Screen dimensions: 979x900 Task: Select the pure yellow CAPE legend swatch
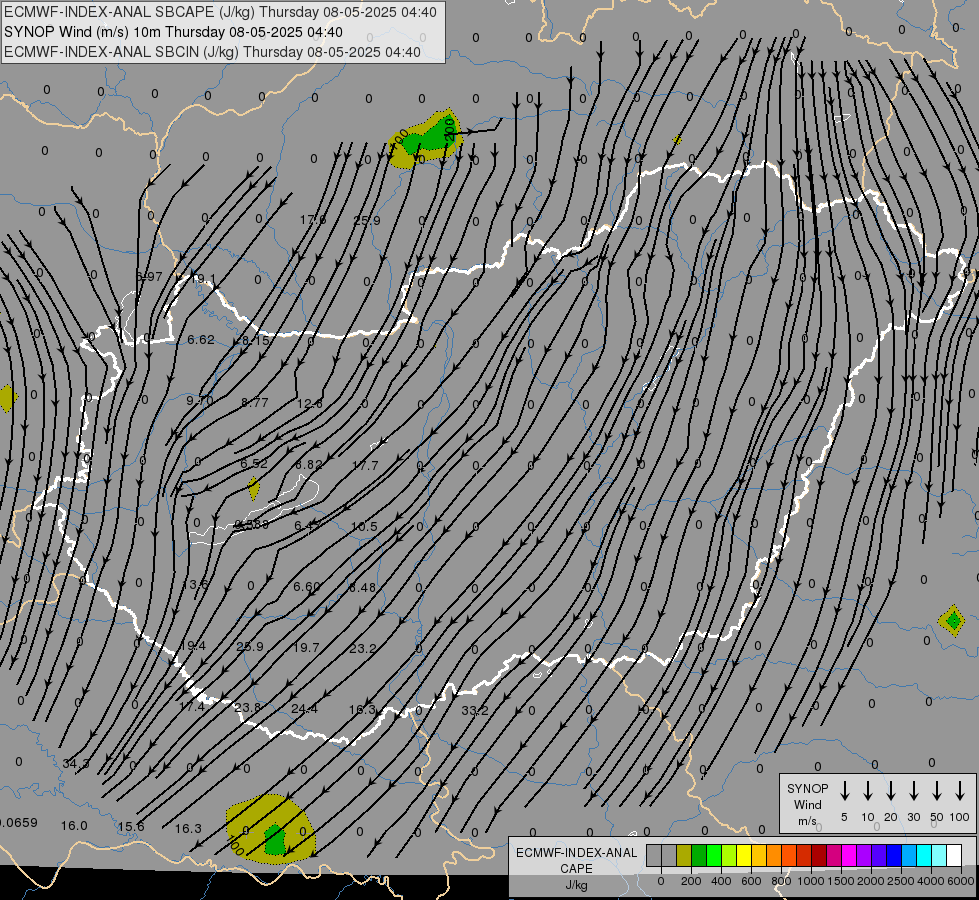coord(744,855)
